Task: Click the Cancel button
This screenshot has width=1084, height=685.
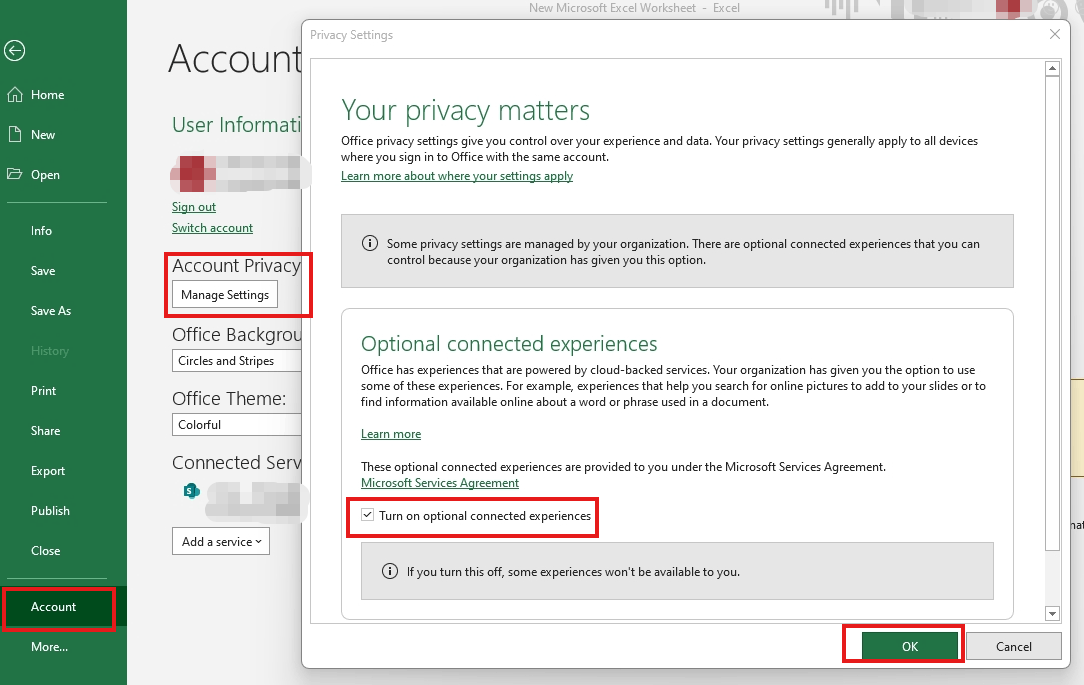Action: pos(1013,646)
